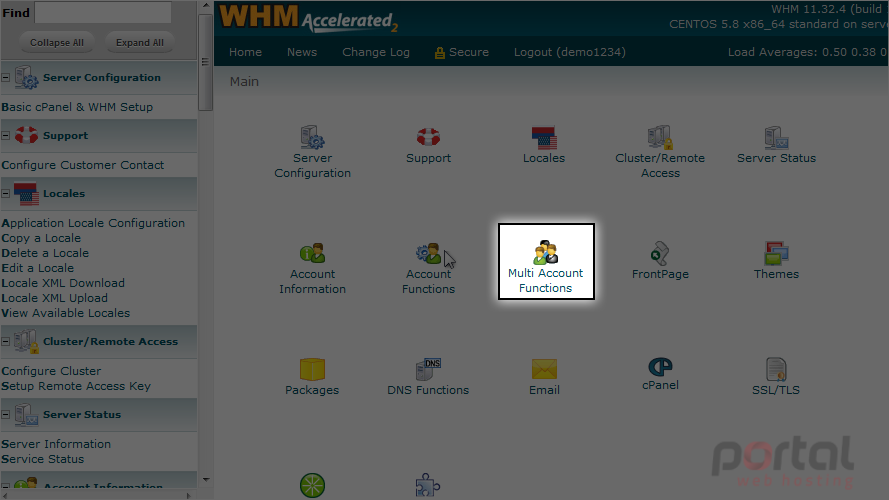The image size is (889, 500).
Task: Open the Email envelope icon
Action: (544, 369)
